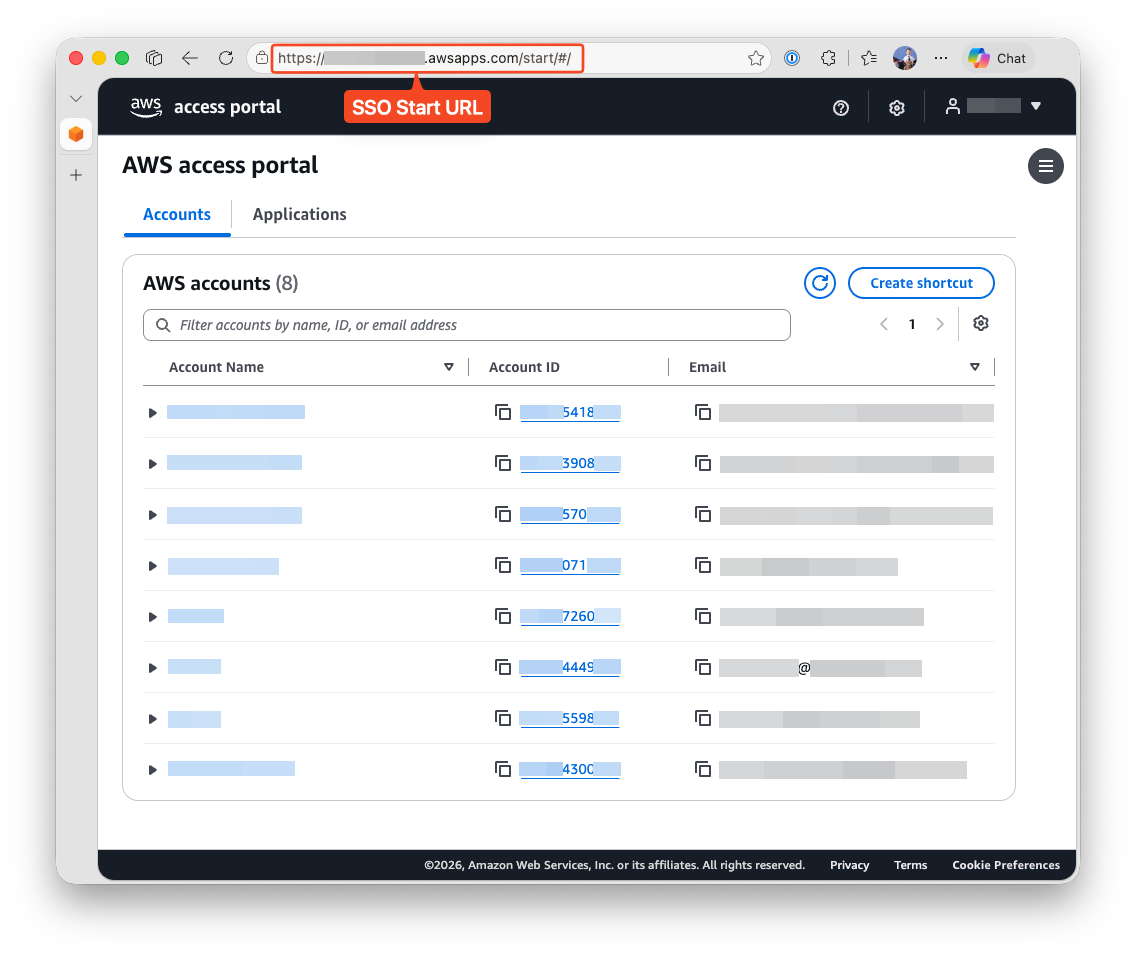Expand the account row with ID 5598
1136x958 pixels.
(x=152, y=719)
